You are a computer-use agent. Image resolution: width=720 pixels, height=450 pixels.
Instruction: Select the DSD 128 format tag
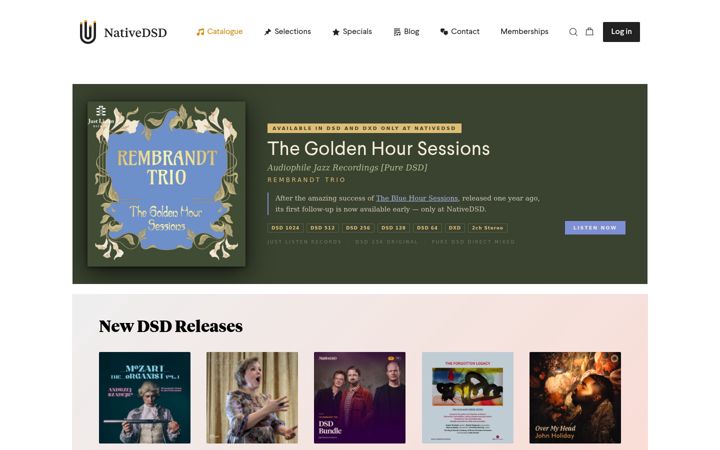pos(394,228)
